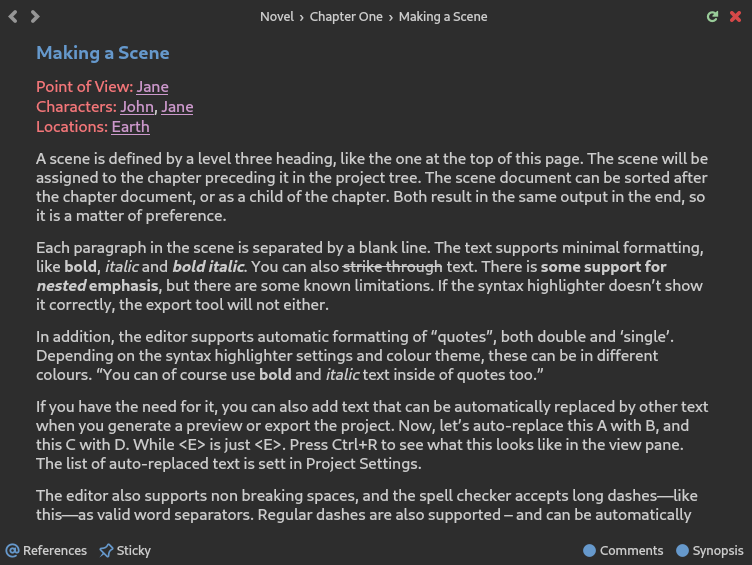The height and width of the screenshot is (565, 752).
Task: Toggle the Comments blue circle
Action: point(589,550)
